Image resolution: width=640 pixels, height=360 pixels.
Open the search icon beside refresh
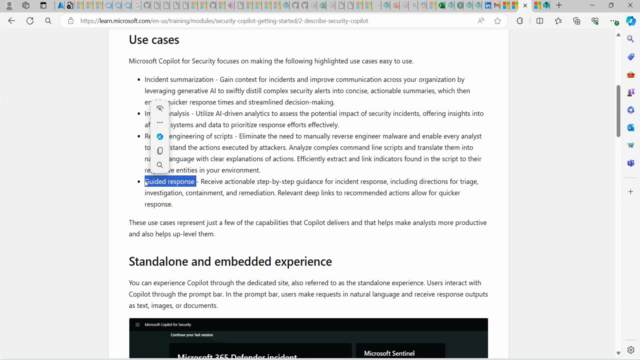click(x=48, y=21)
